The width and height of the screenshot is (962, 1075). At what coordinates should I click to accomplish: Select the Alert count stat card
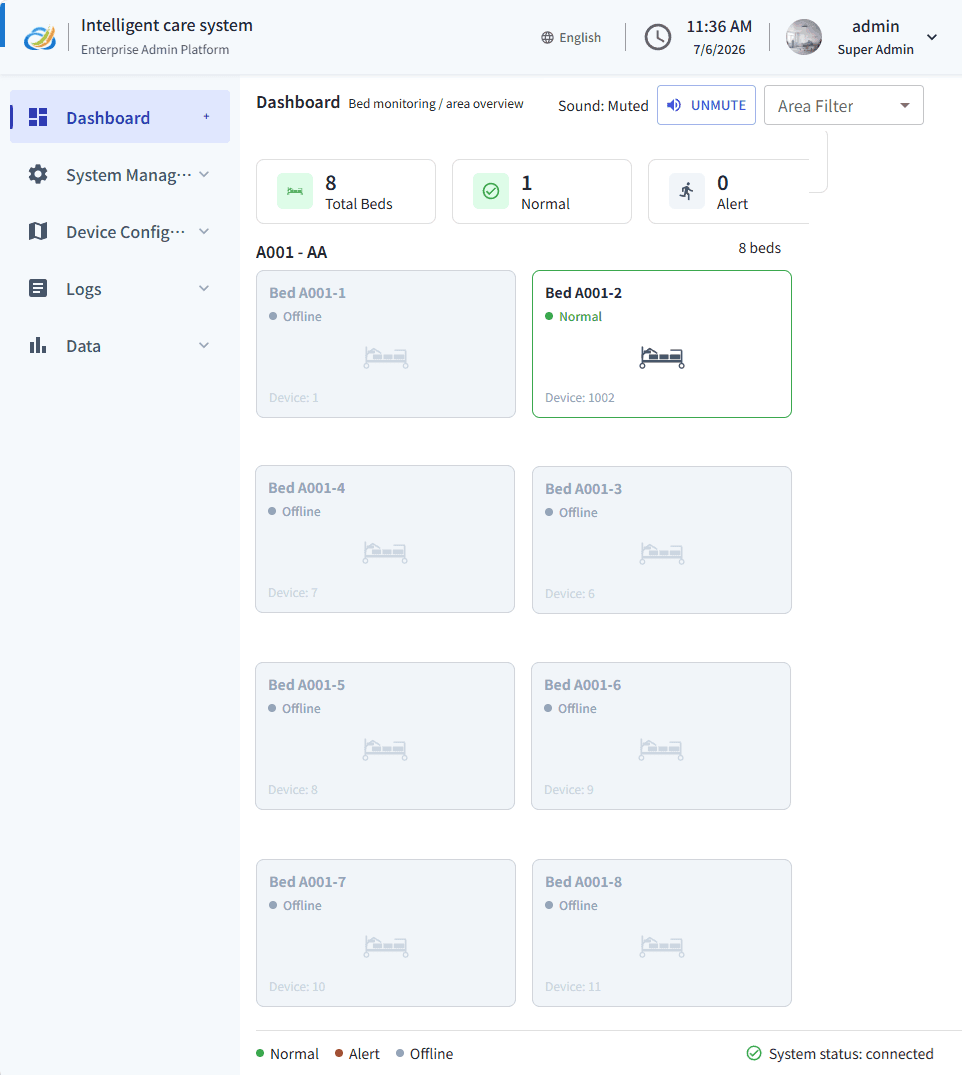pos(729,192)
